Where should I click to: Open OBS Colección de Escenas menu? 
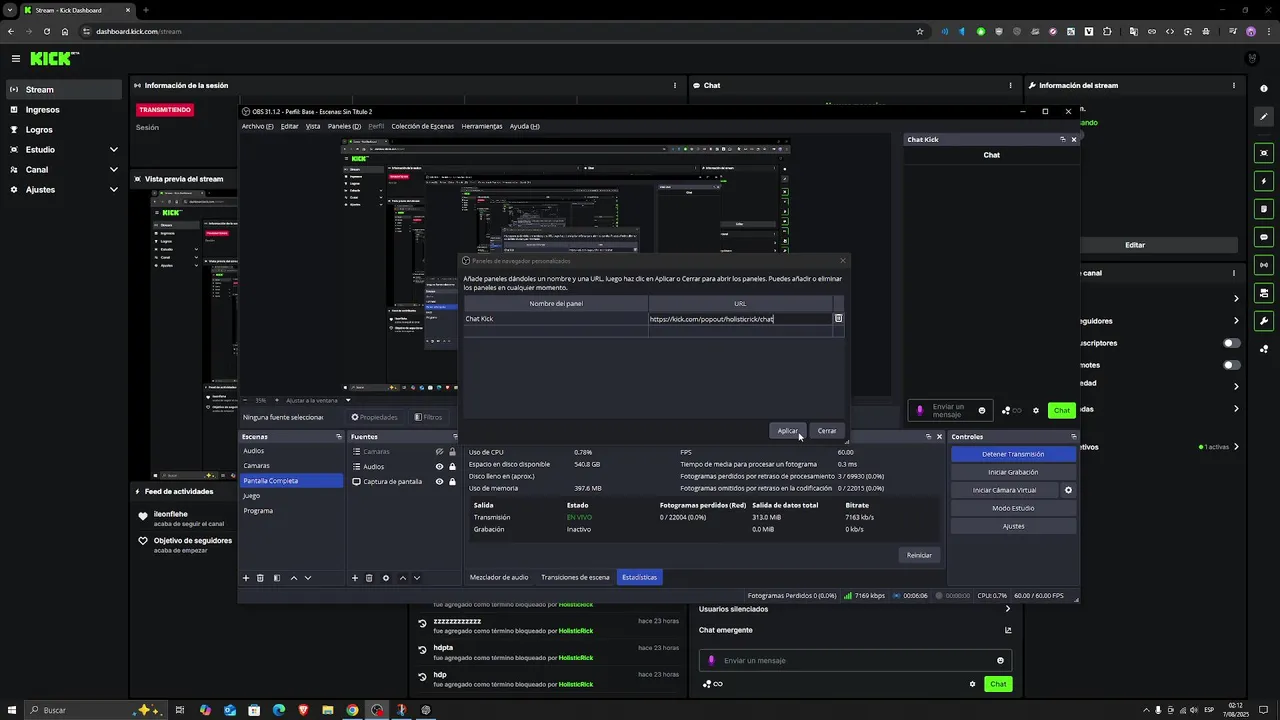pos(422,126)
